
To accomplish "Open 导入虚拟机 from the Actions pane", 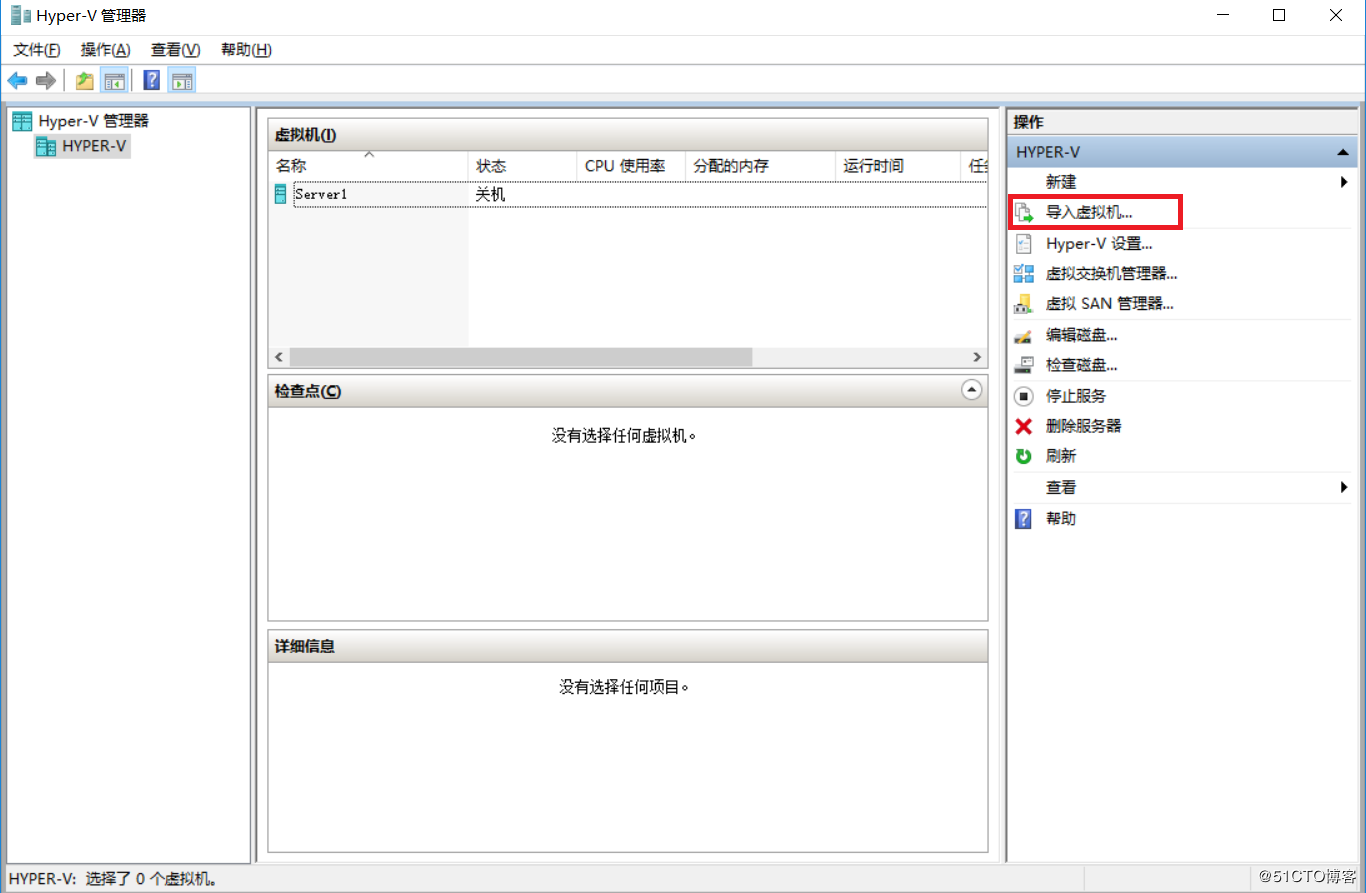I will [x=1092, y=212].
